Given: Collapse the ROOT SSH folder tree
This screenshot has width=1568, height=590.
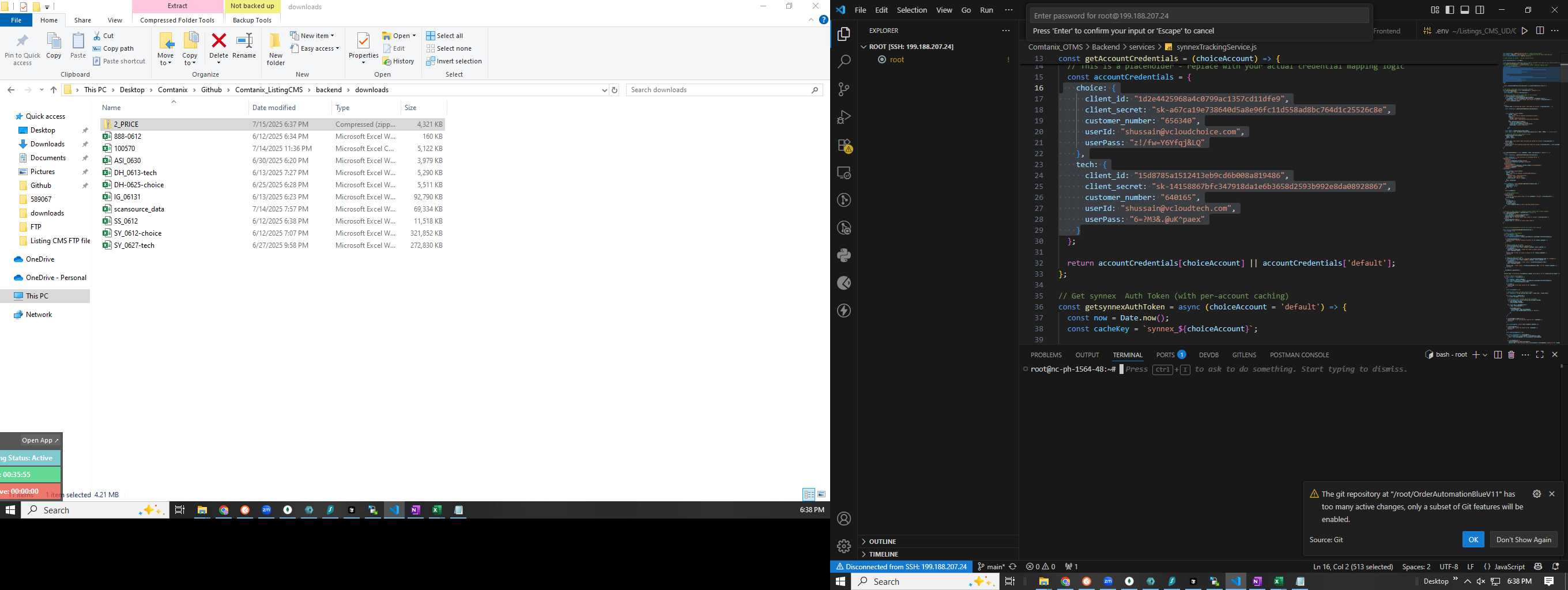Looking at the screenshot, I should pos(864,47).
